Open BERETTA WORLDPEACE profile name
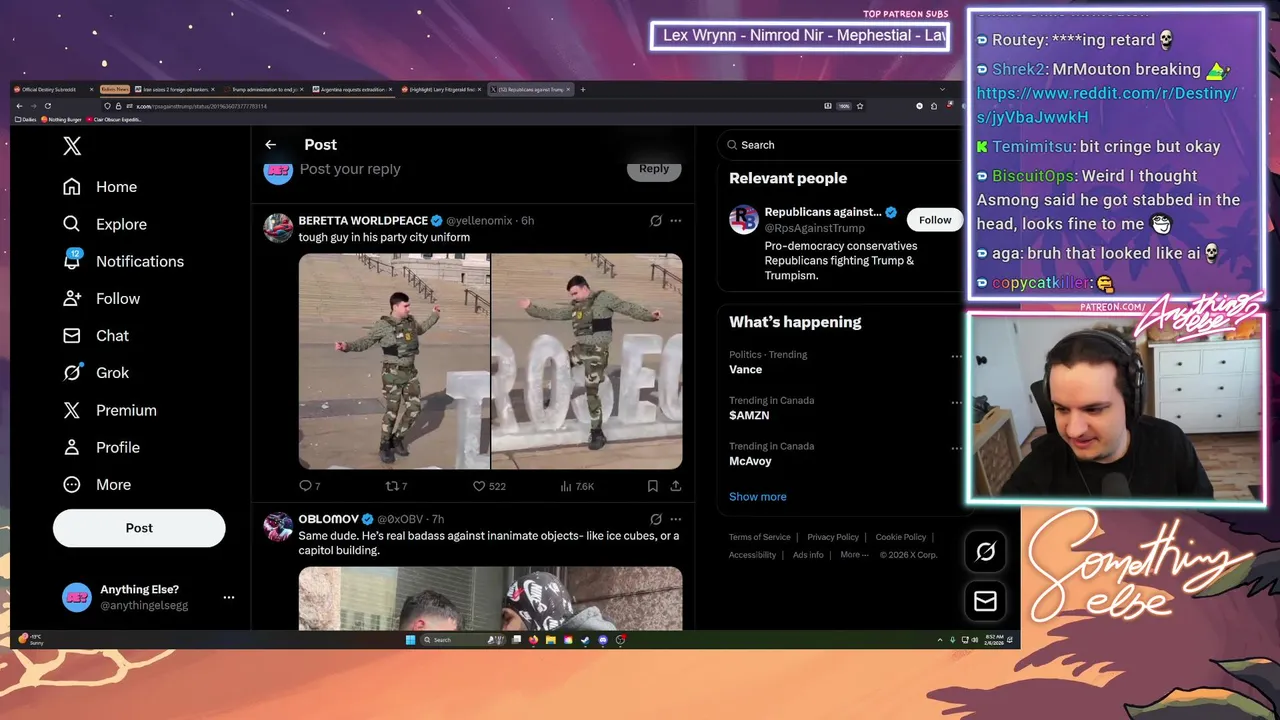Screen dimensions: 1280x720 [x=363, y=220]
